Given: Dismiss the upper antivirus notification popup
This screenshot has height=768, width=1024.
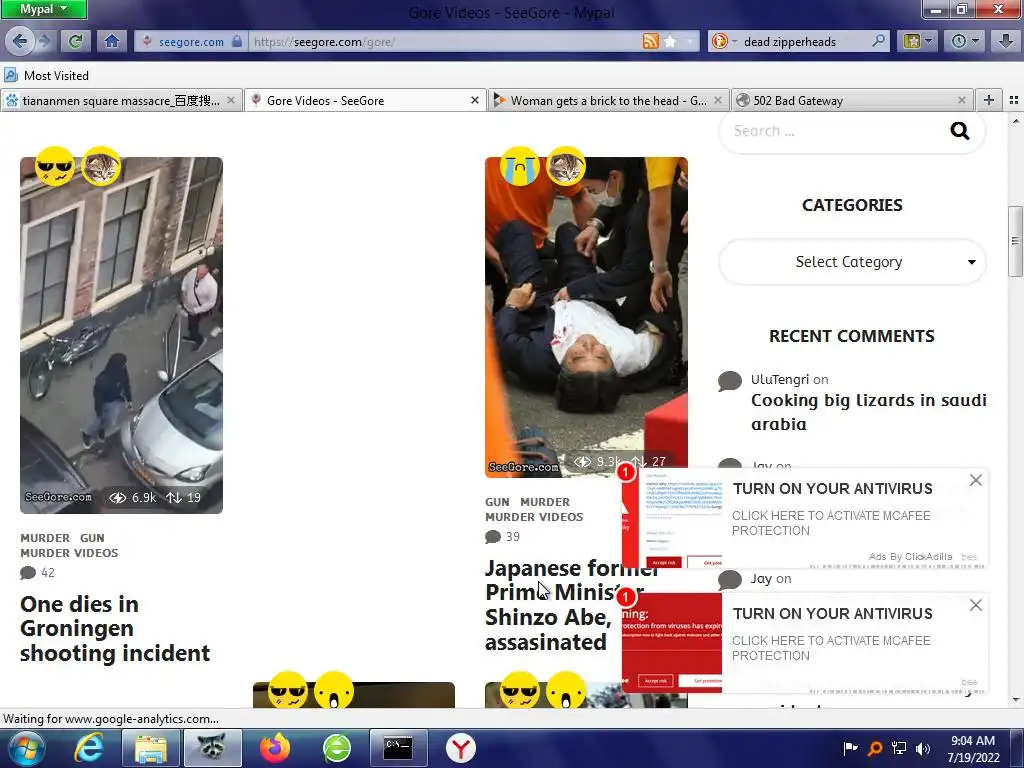Looking at the screenshot, I should point(976,480).
